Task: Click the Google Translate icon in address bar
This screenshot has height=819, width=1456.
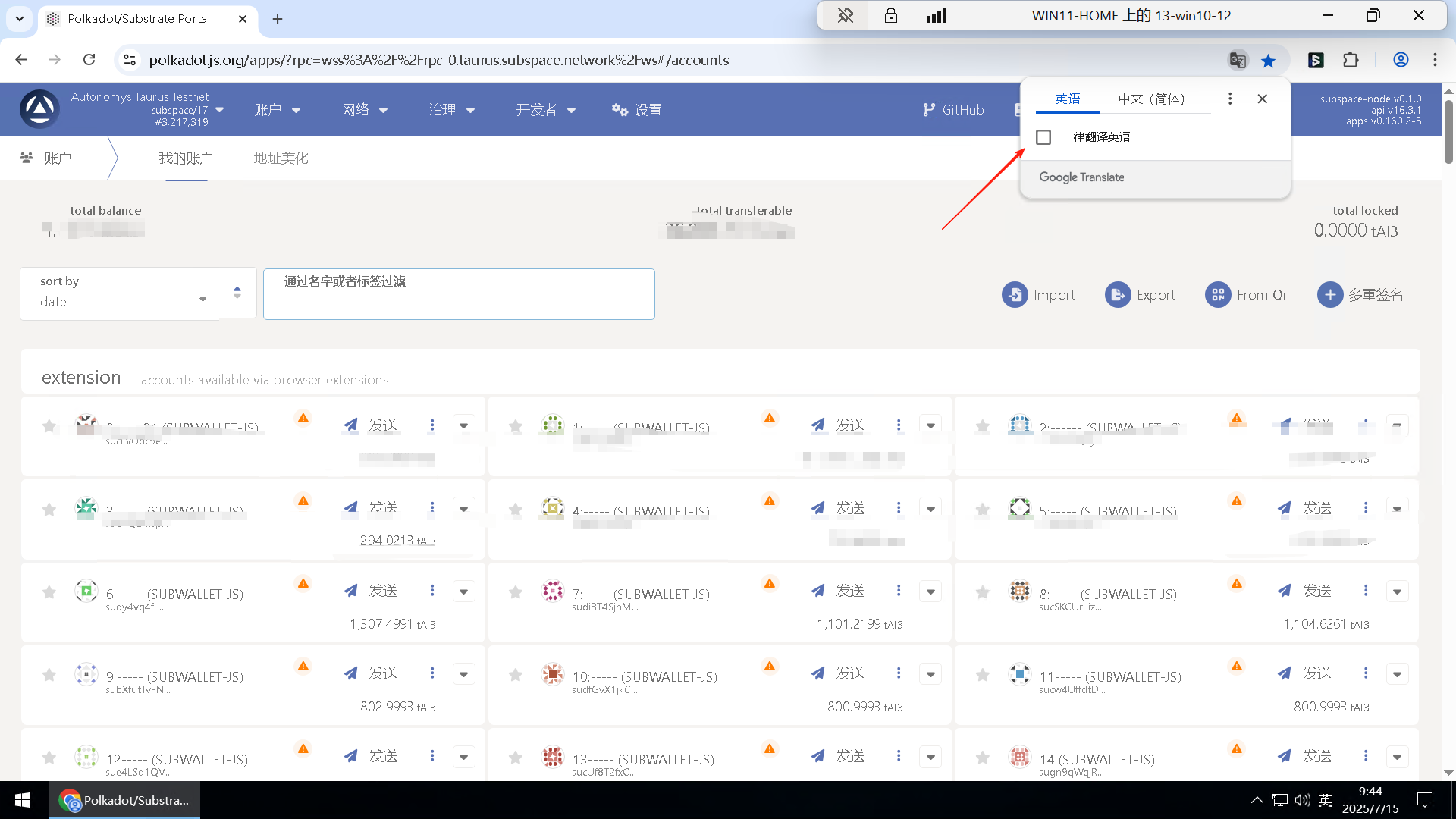Action: point(1238,60)
